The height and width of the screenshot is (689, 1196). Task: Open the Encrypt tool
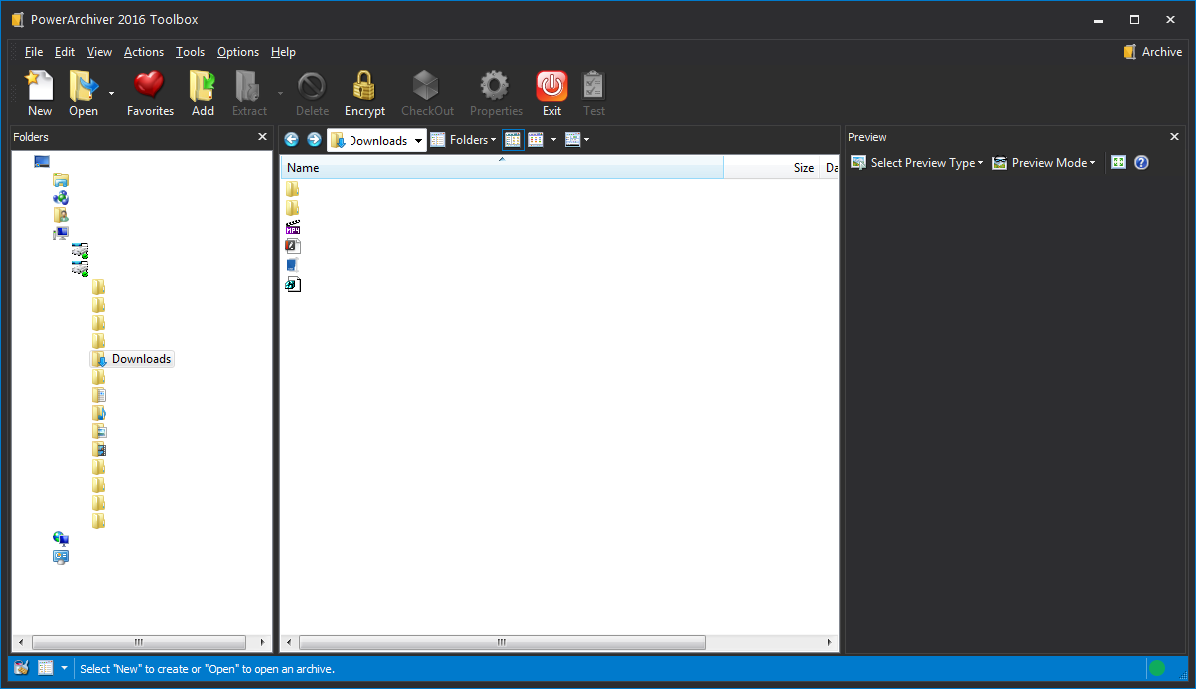(x=364, y=92)
